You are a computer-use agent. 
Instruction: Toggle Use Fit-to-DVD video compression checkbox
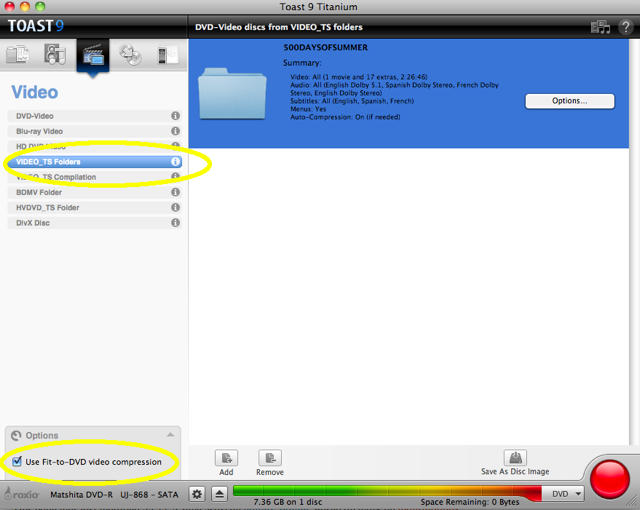(x=17, y=461)
